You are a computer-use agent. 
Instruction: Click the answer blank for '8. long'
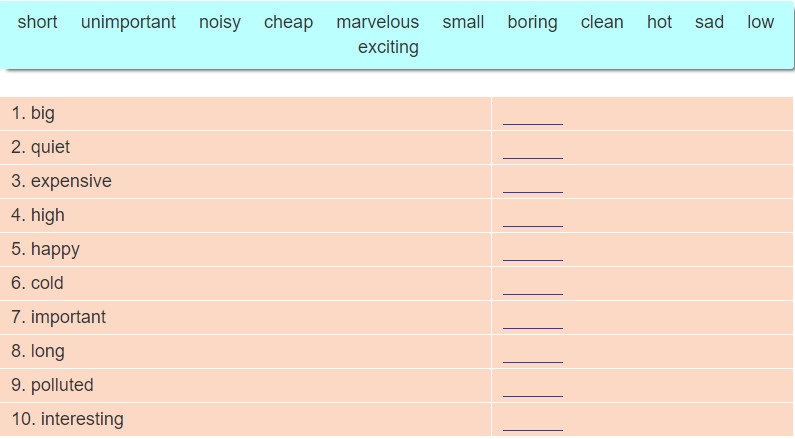pos(533,356)
